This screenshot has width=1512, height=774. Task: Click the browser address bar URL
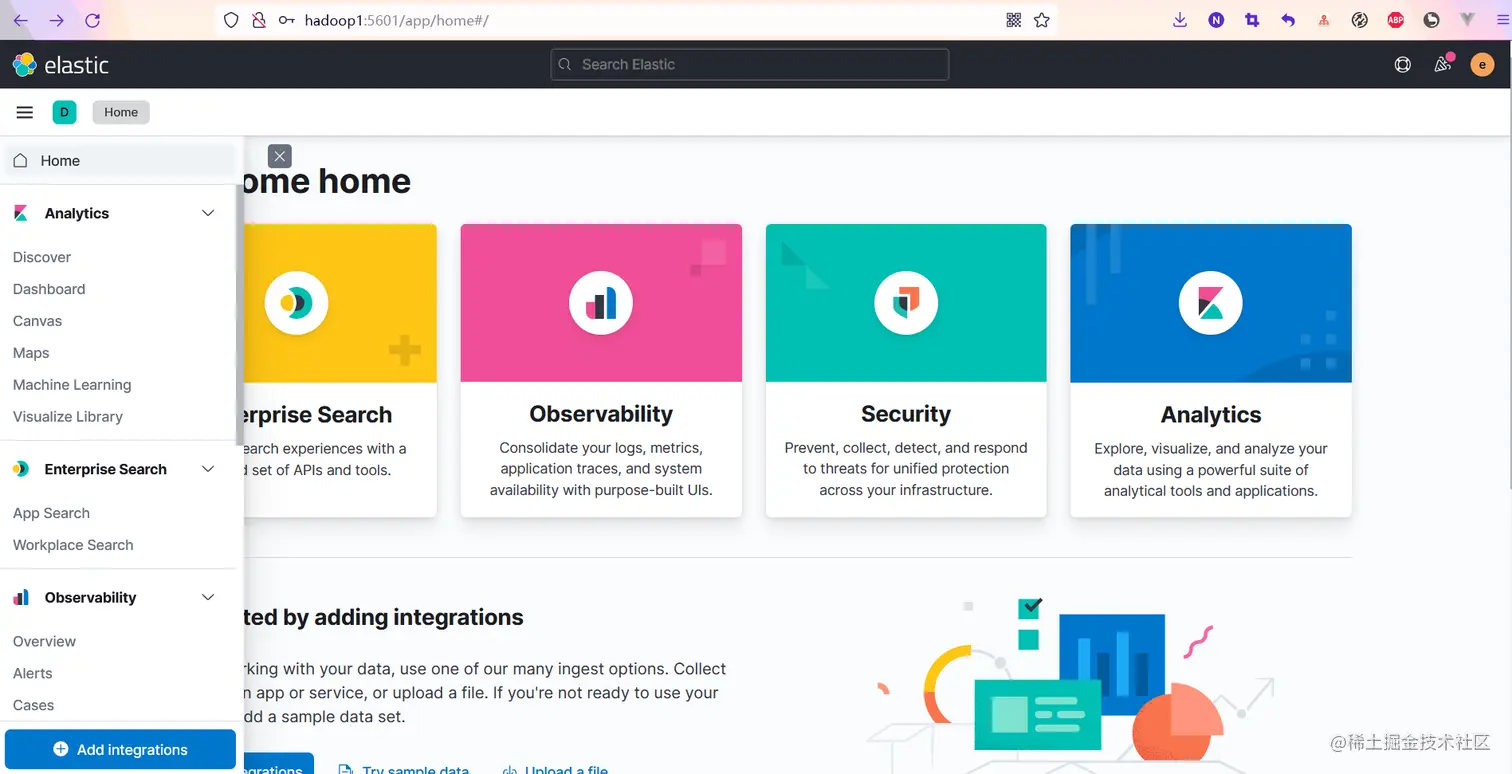click(x=397, y=20)
